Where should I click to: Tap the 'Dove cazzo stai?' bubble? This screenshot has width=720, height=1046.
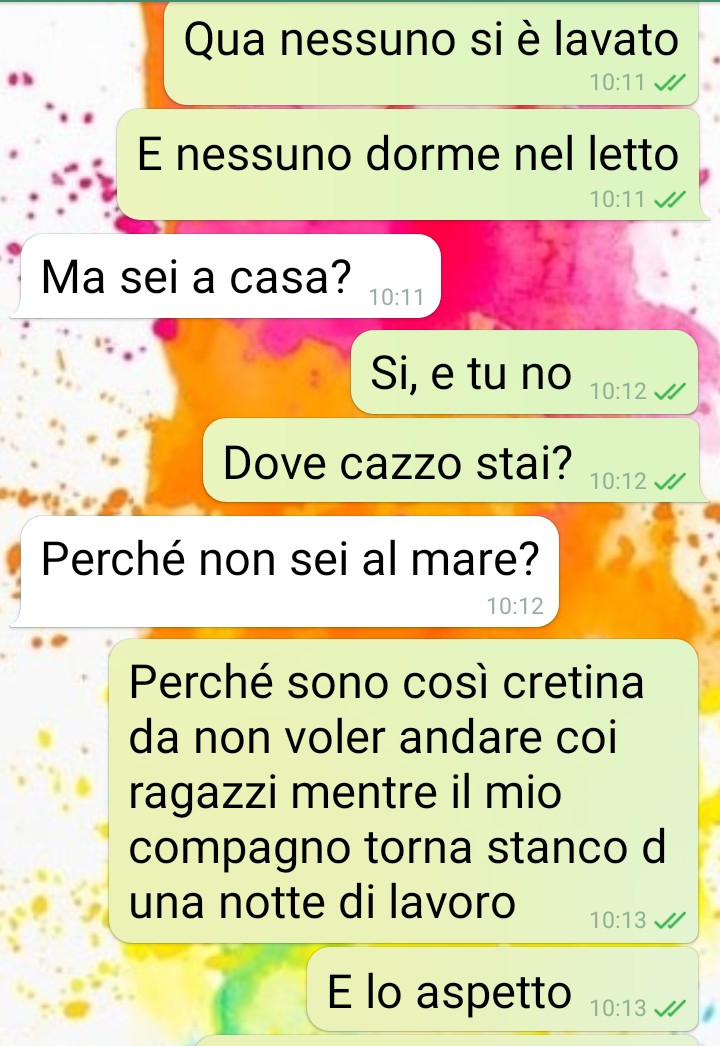pyautogui.click(x=450, y=462)
